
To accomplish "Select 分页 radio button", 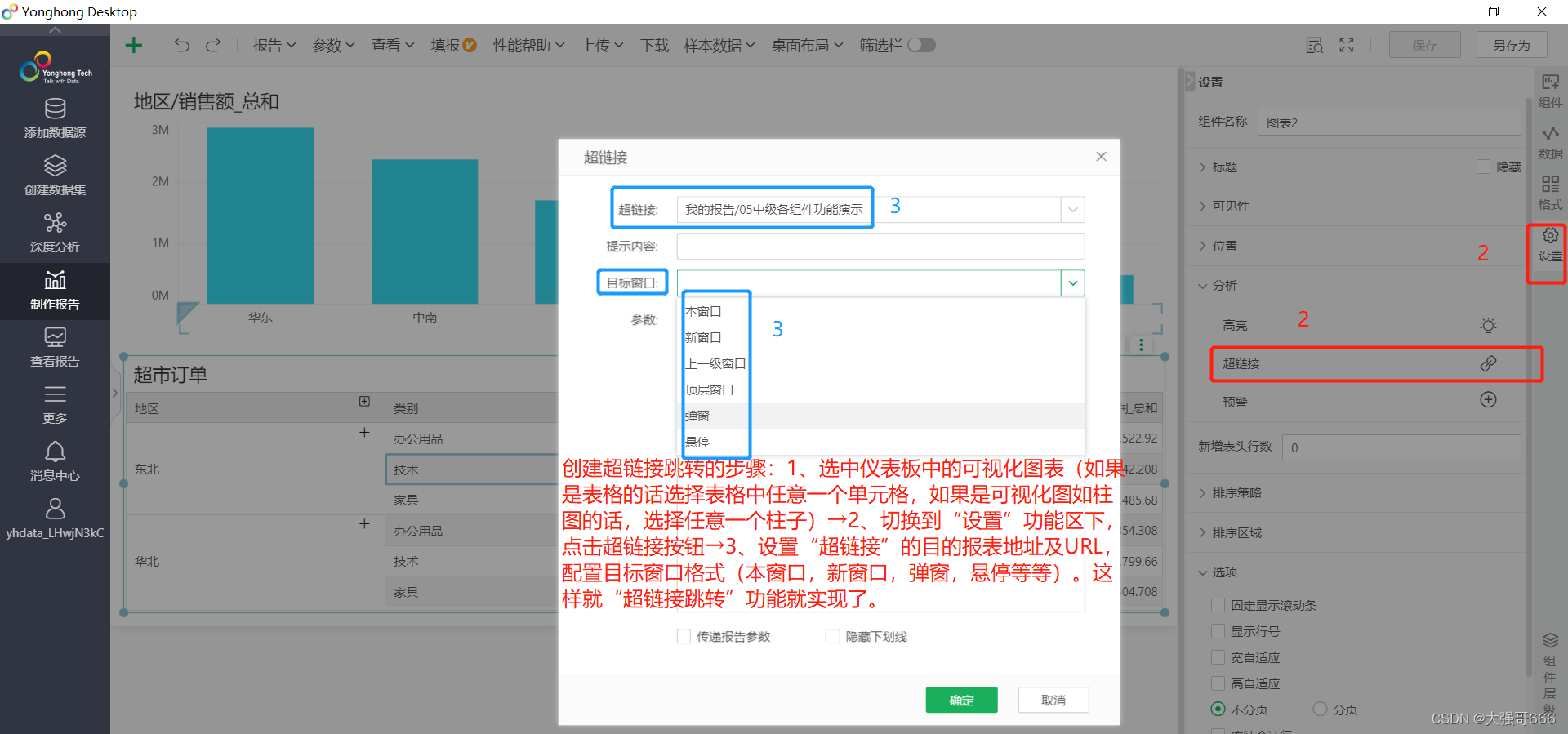I will 1320,709.
